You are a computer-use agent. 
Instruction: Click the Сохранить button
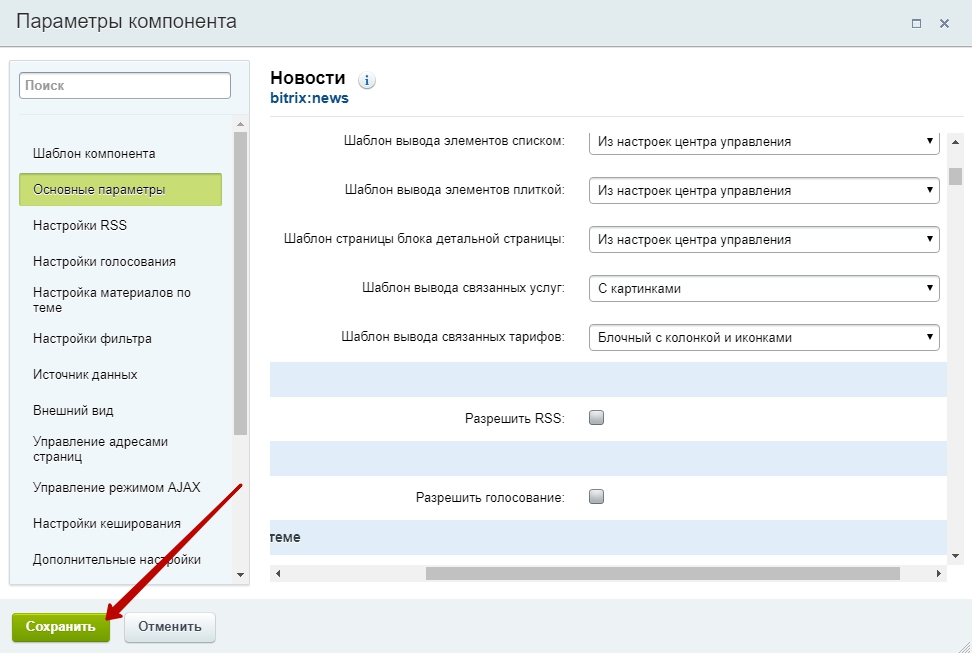coord(61,627)
